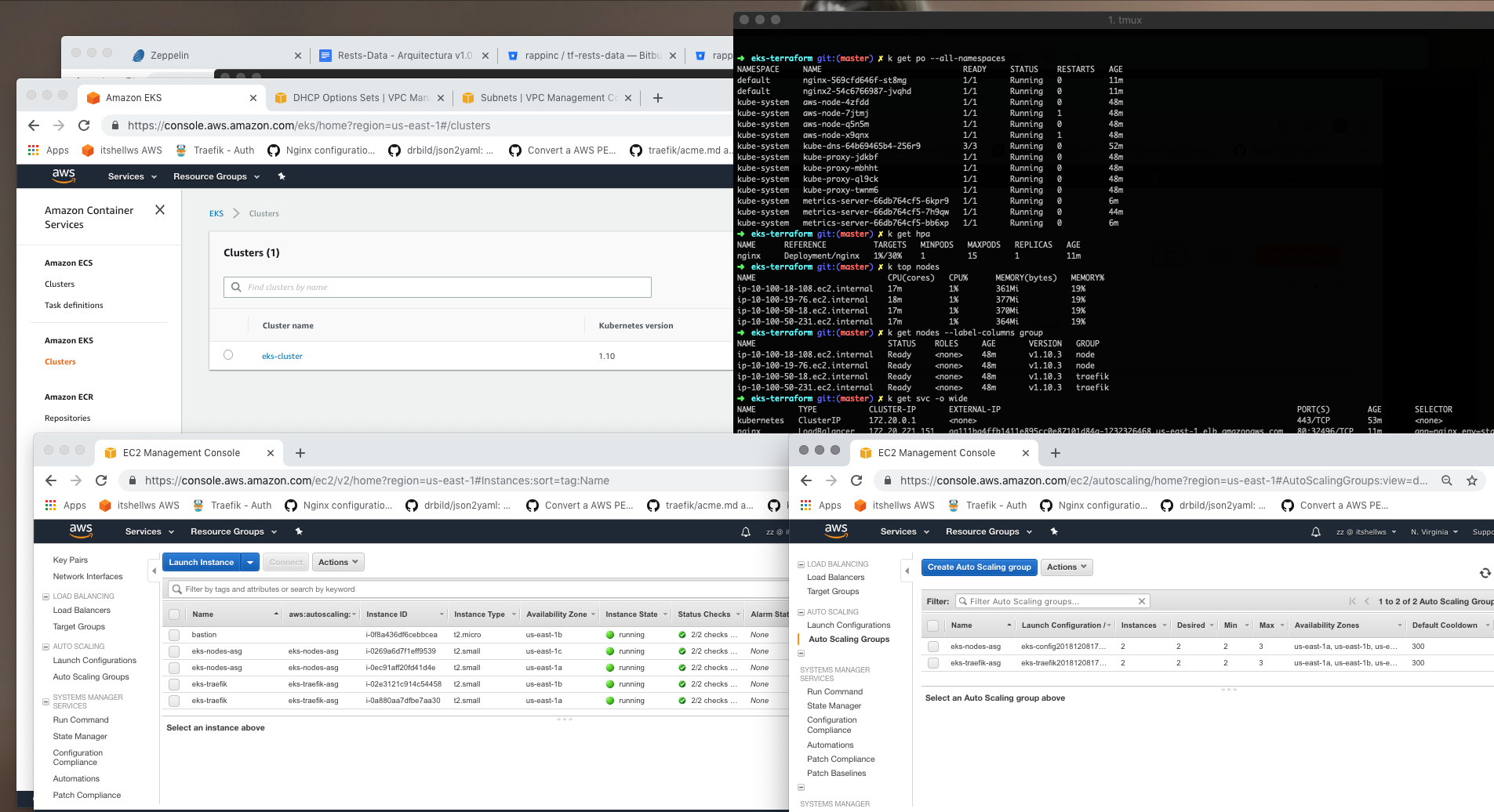Switch to Rests-Data Arquitectura tab
The image size is (1494, 812).
coord(404,56)
